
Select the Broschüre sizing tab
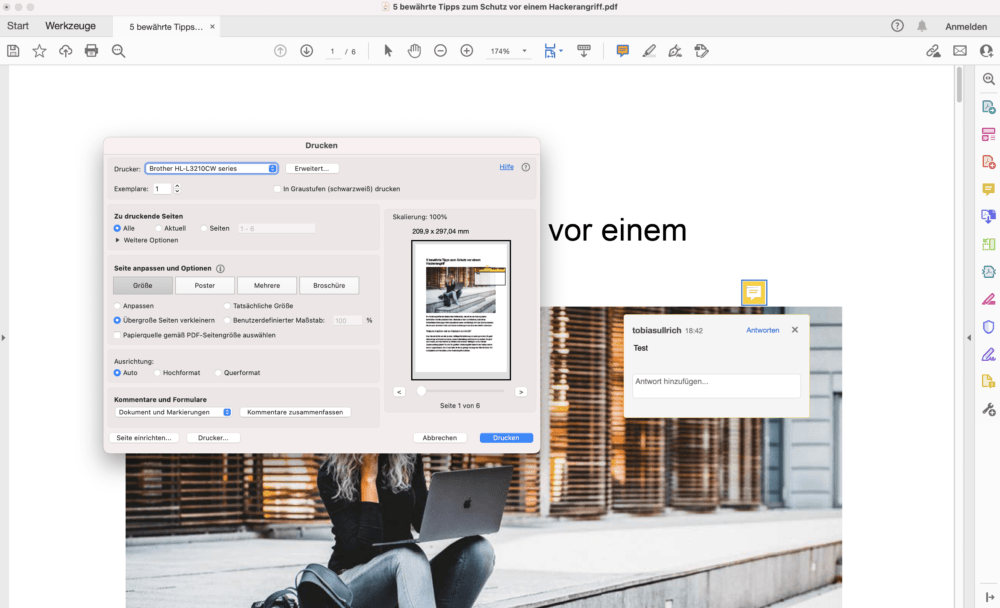(x=329, y=285)
